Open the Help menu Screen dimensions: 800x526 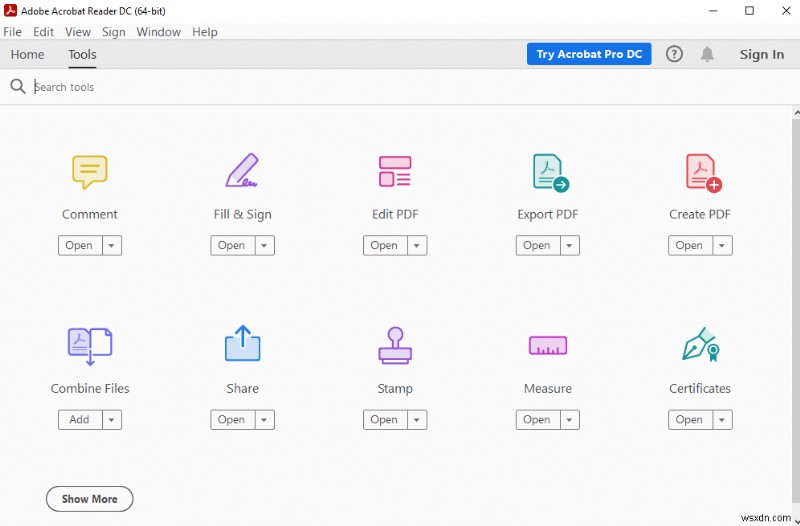click(x=205, y=32)
